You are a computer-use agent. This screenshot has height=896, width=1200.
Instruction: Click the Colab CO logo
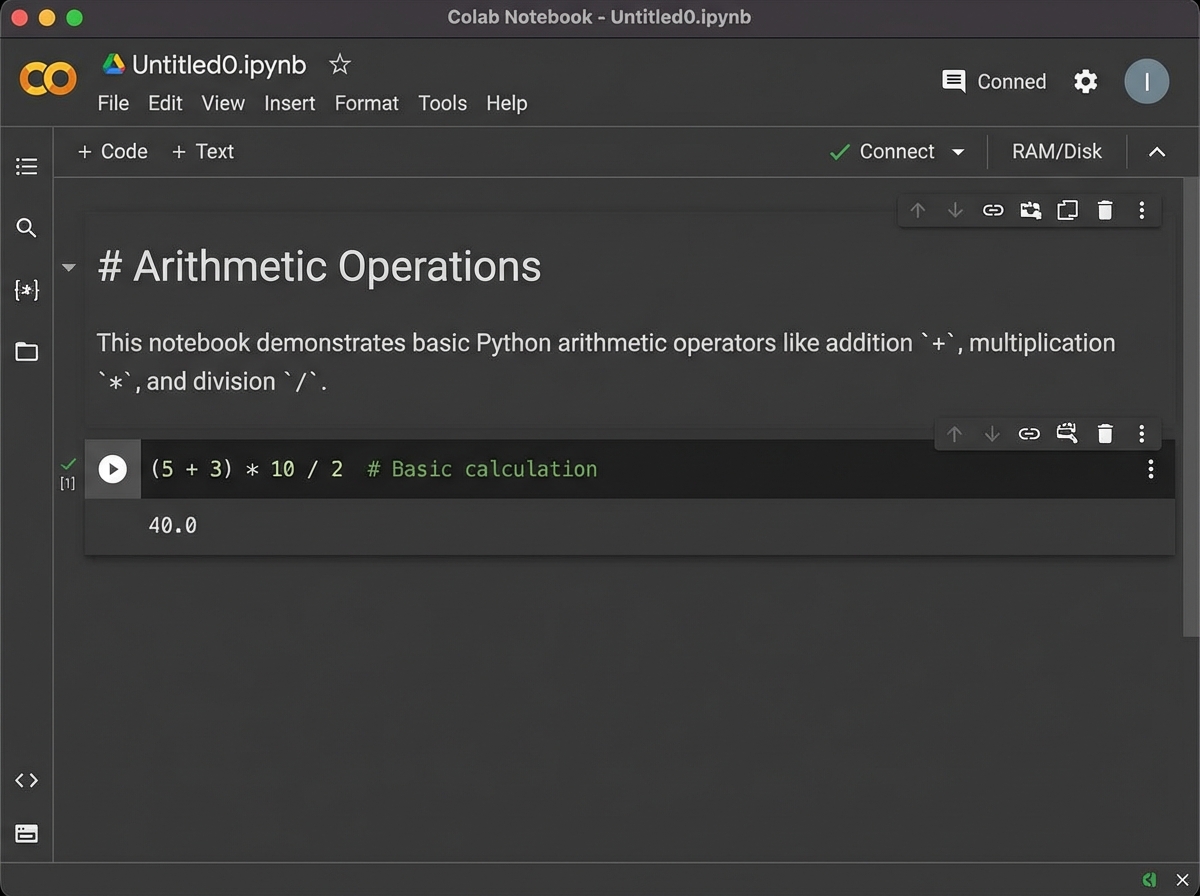pyautogui.click(x=48, y=78)
